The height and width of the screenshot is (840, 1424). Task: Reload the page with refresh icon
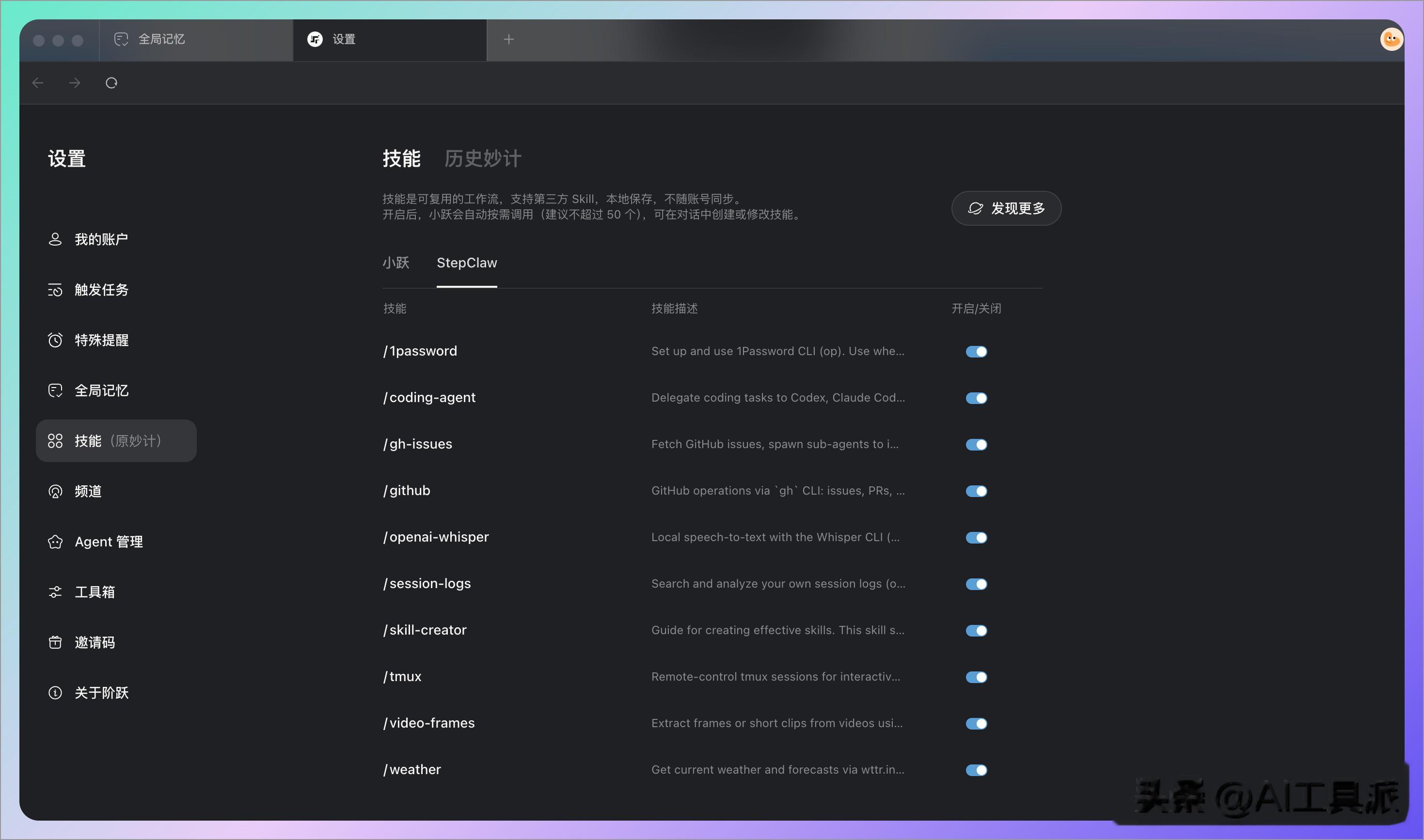click(x=111, y=83)
